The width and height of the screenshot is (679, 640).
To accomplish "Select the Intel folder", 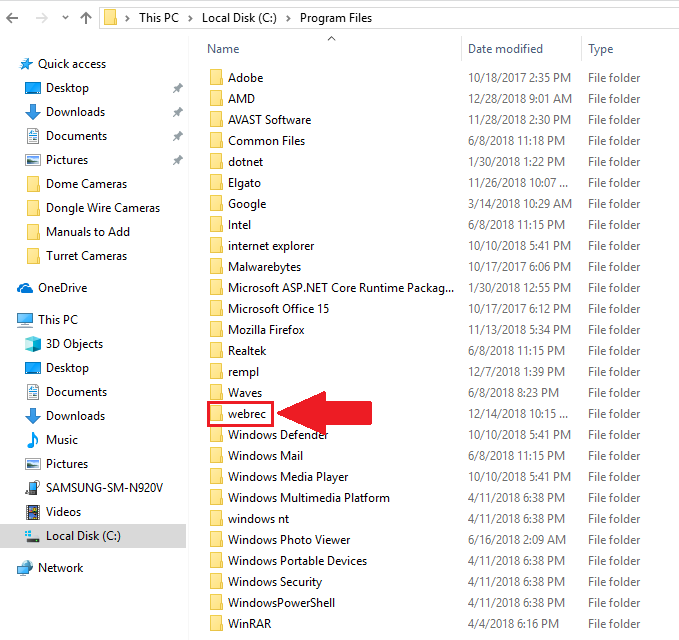I will pos(239,225).
